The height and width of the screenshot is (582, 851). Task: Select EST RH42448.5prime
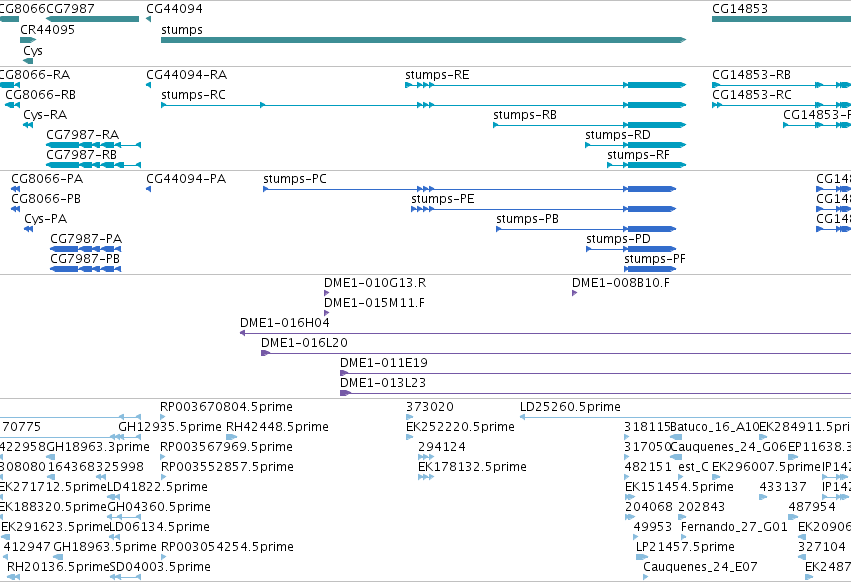coord(231,437)
